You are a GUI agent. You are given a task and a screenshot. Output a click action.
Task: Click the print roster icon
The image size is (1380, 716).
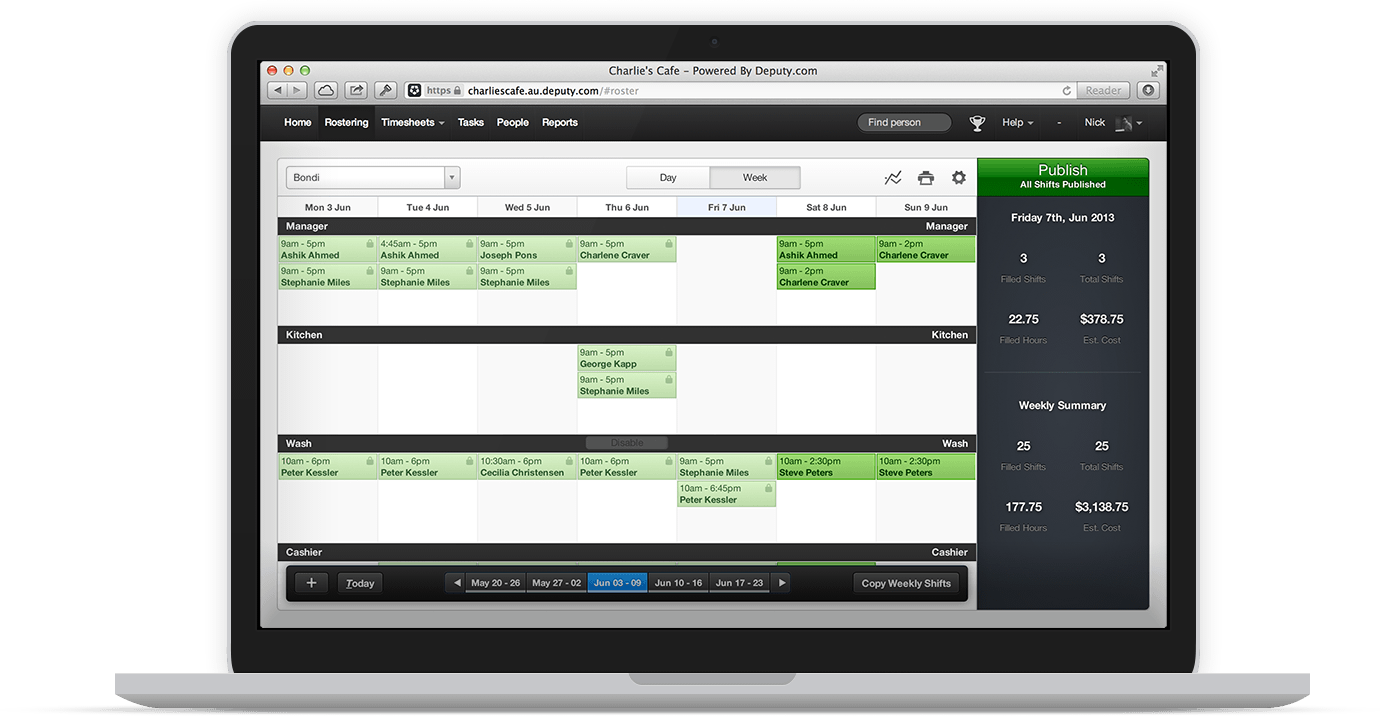point(926,178)
